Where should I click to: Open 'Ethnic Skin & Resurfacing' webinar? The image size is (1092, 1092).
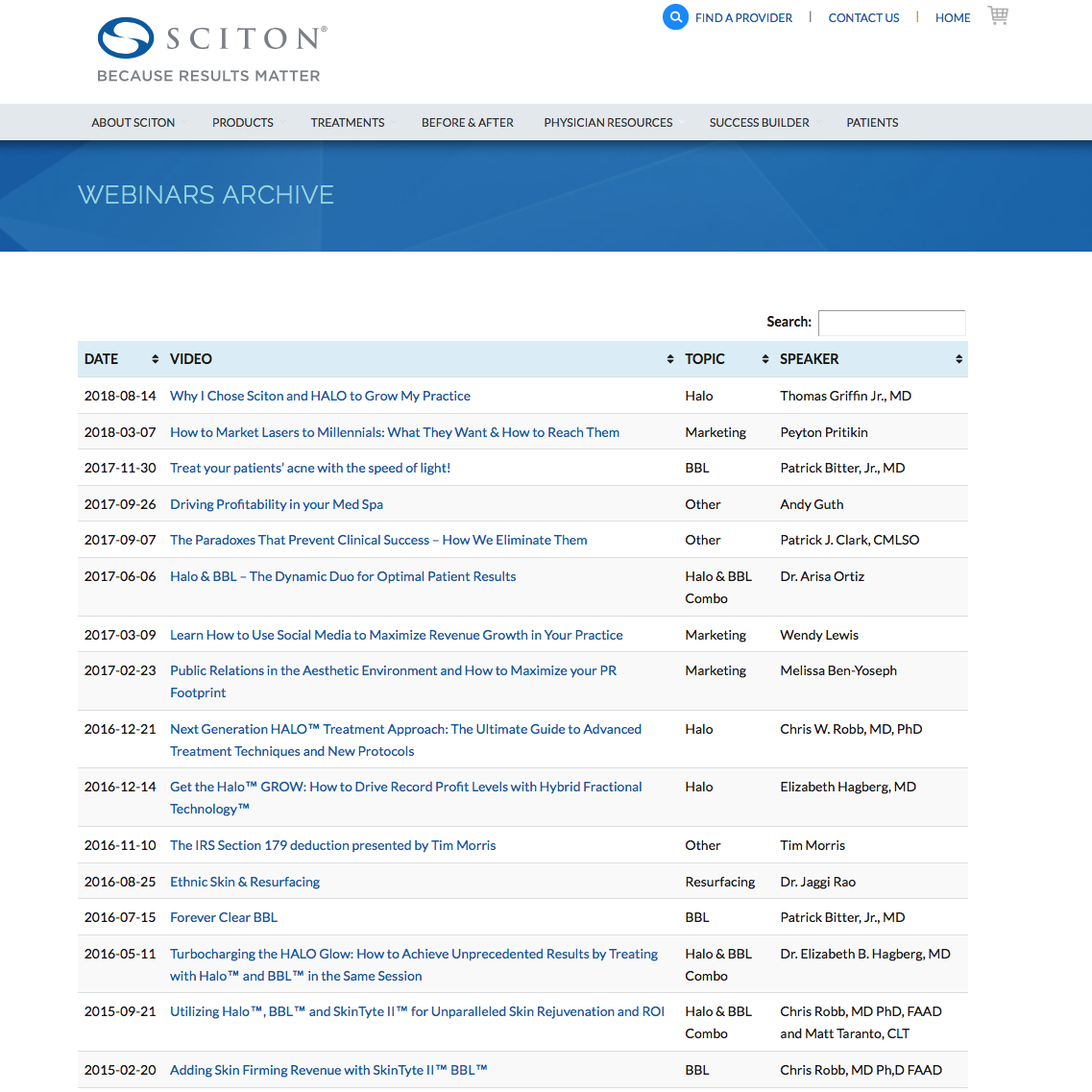[245, 882]
